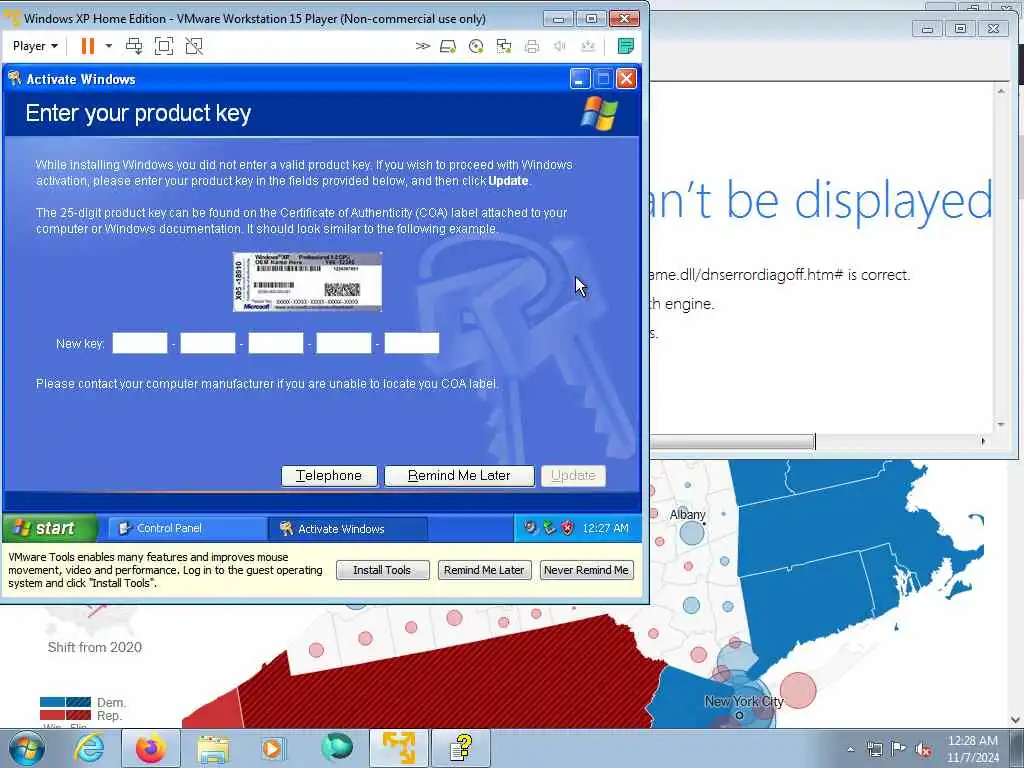Screen dimensions: 1024x768
Task: Click second New key input box
Action: tap(208, 343)
